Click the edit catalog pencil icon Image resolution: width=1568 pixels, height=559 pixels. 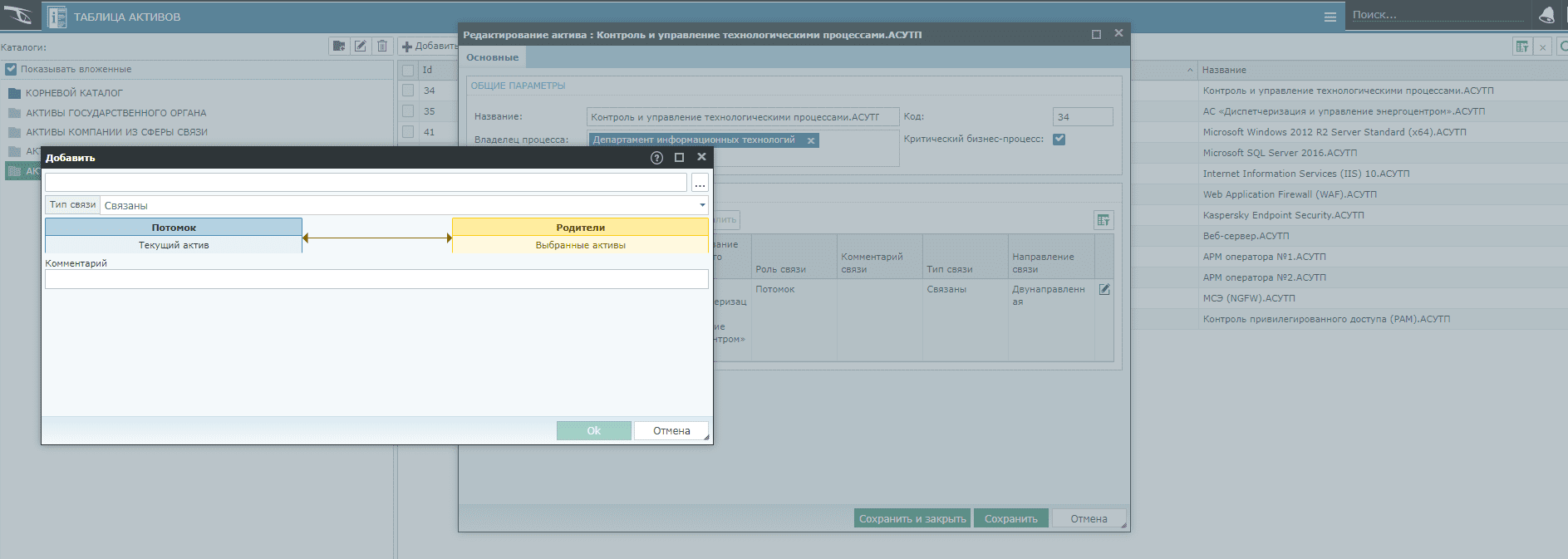(x=361, y=47)
